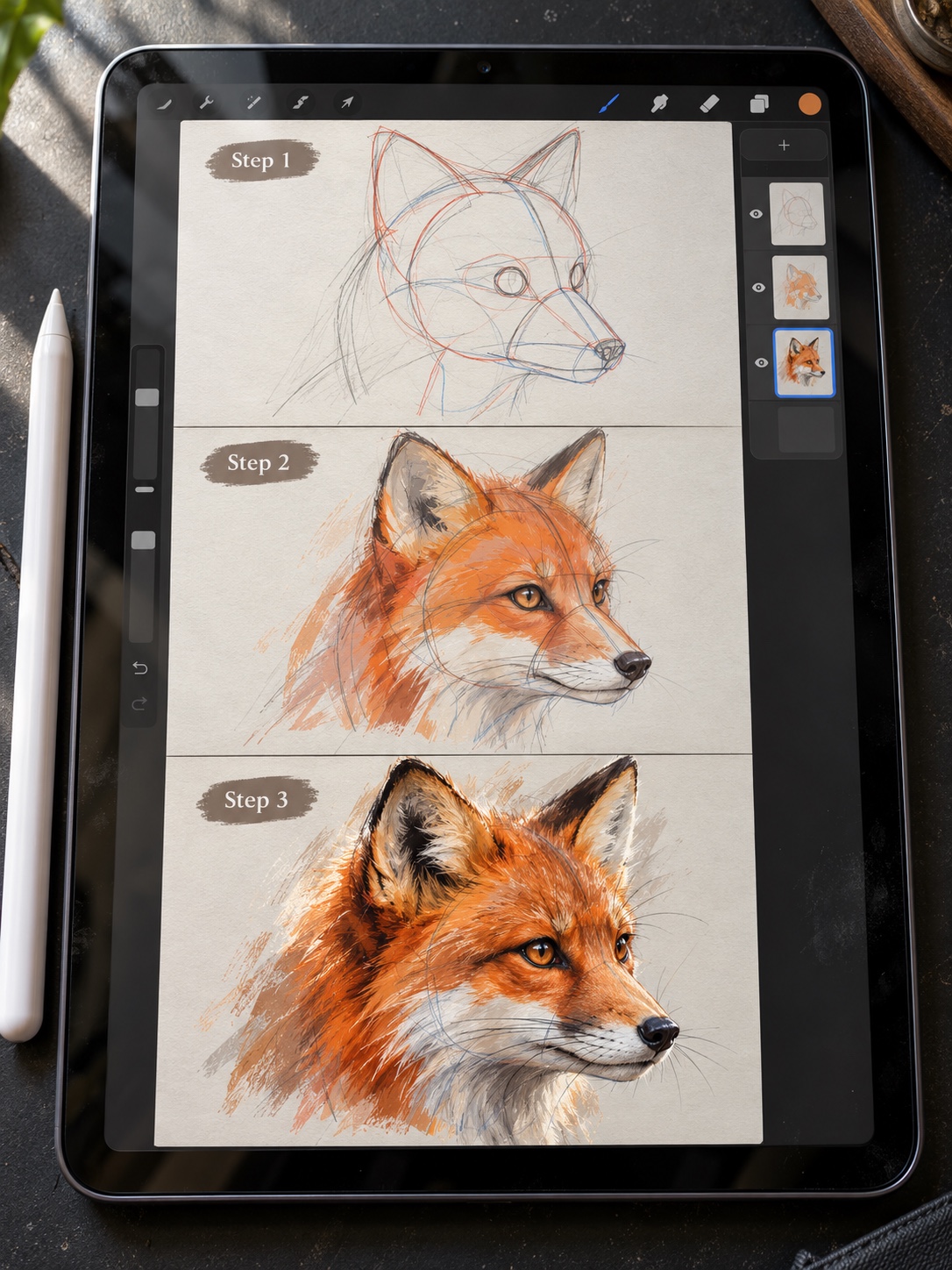Hide the finished fox layer
This screenshot has width=952, height=1270.
pos(761,362)
